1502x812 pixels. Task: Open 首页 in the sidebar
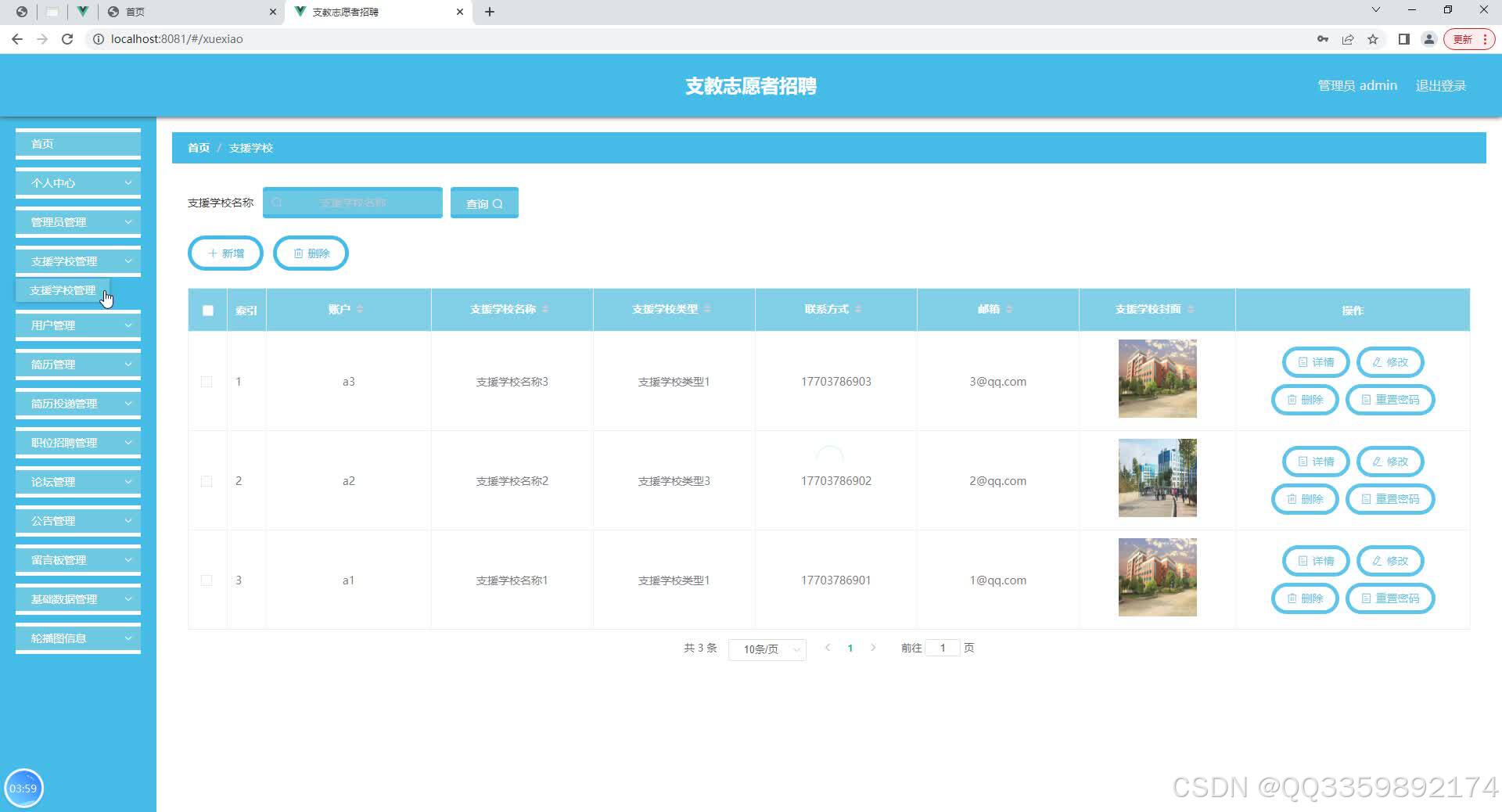(78, 144)
